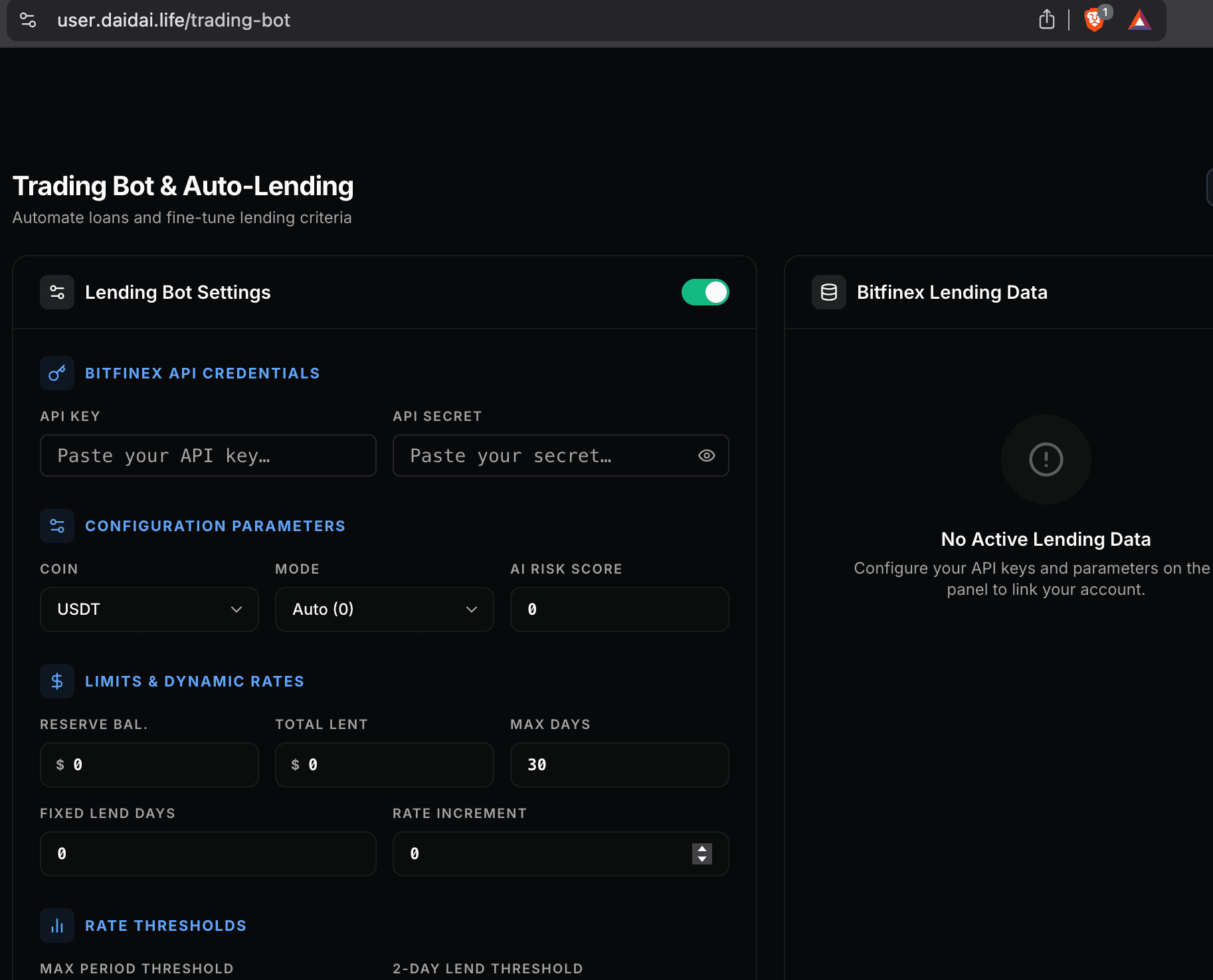This screenshot has width=1213, height=980.
Task: Click the key icon beside API Credentials
Action: point(57,373)
